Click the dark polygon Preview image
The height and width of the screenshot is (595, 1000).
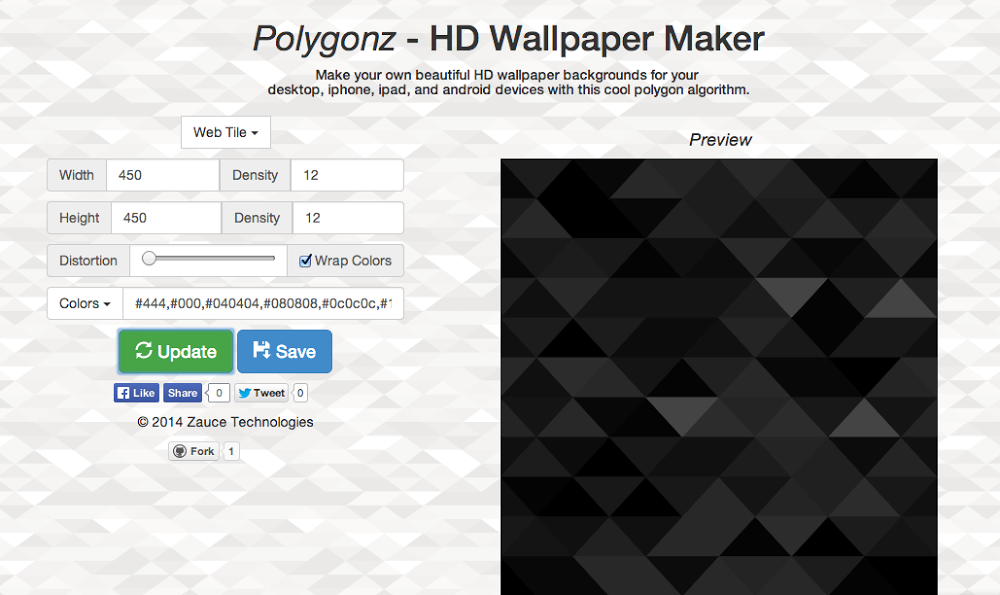pyautogui.click(x=719, y=377)
